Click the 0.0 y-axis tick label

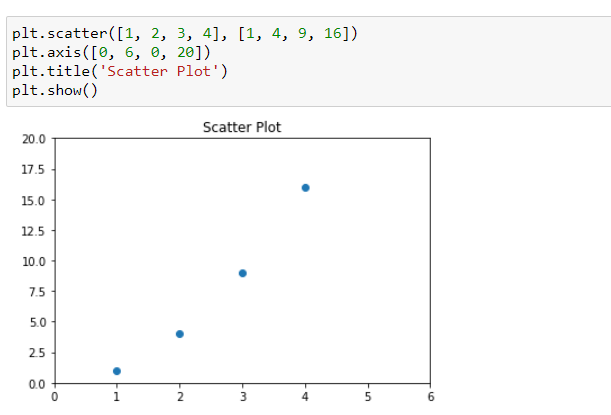[37, 384]
